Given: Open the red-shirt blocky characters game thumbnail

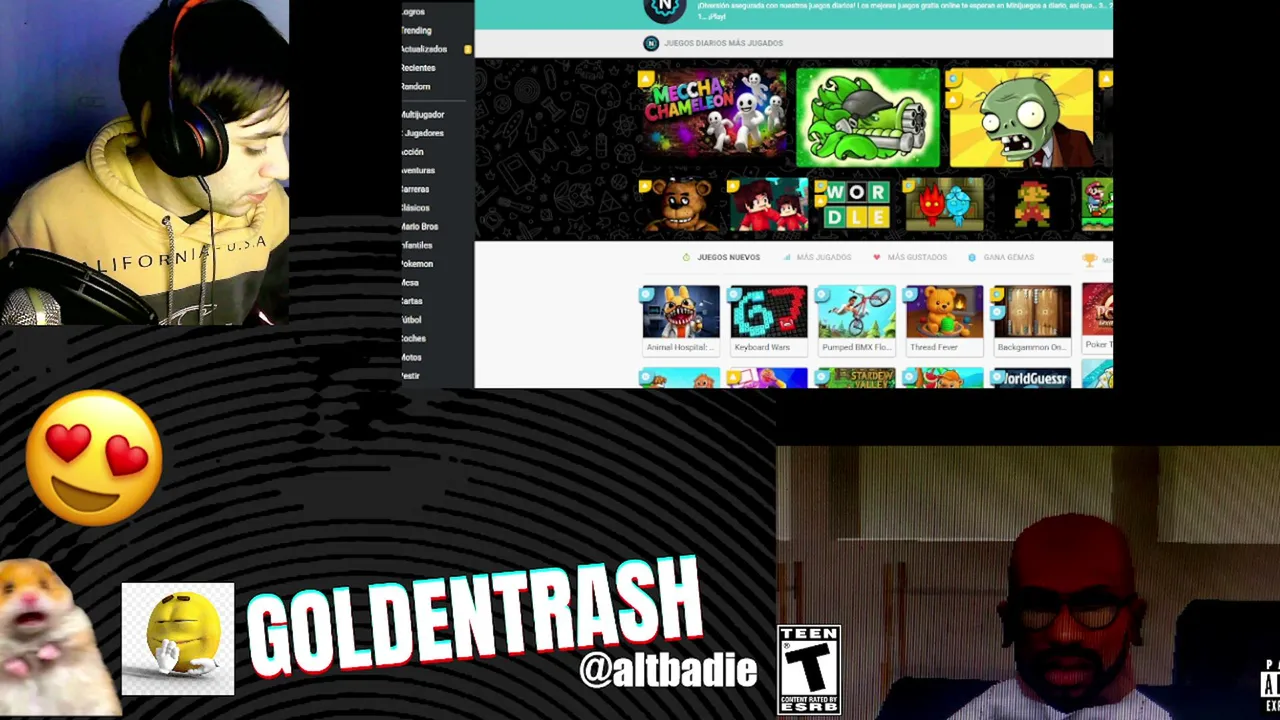Looking at the screenshot, I should coord(767,205).
